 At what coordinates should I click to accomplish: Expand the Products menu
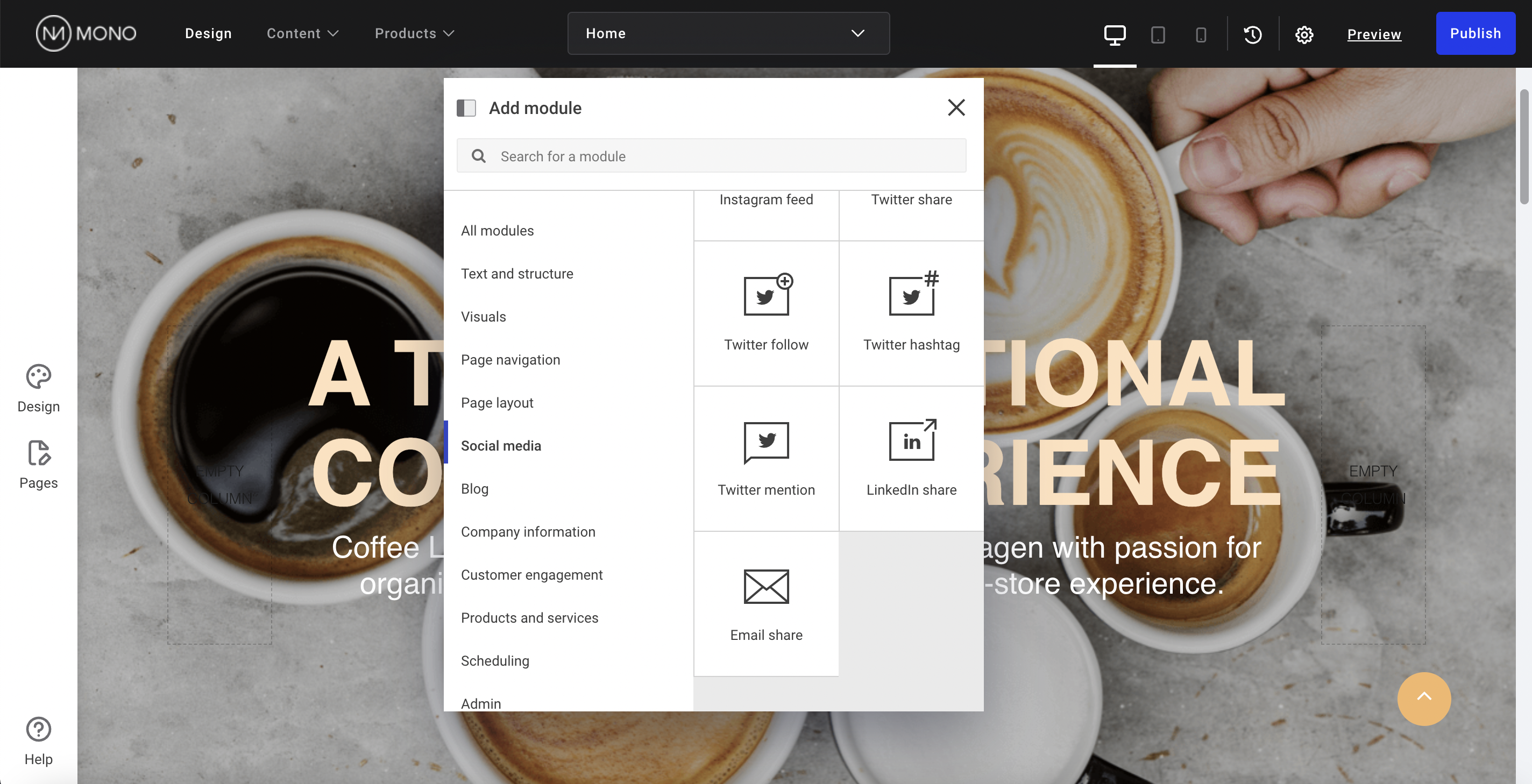point(413,33)
